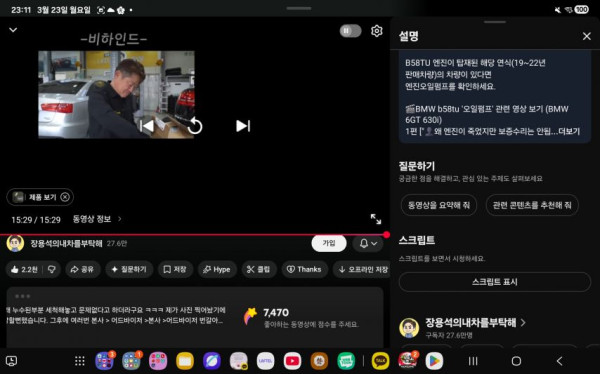This screenshot has height=374, width=600.
Task: Open the yellow folder app in the taskbar
Action: [185, 361]
